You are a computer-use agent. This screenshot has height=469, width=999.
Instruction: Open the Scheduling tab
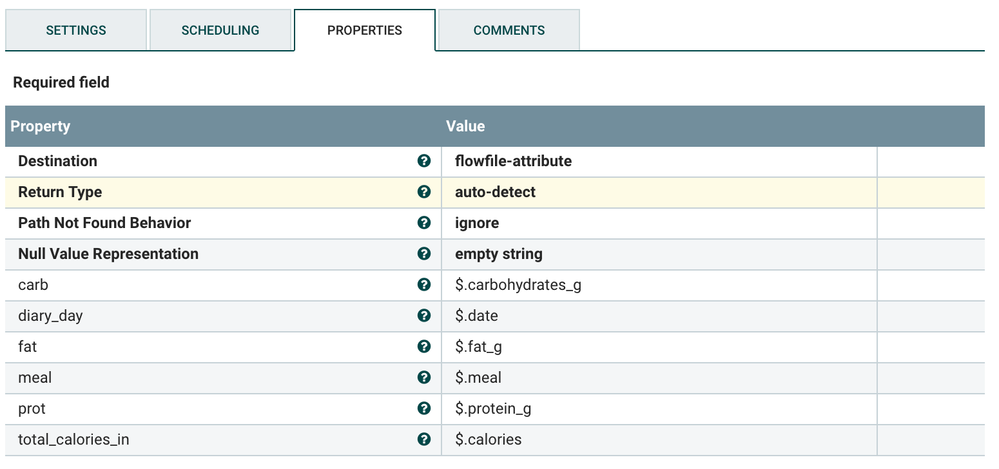[220, 30]
